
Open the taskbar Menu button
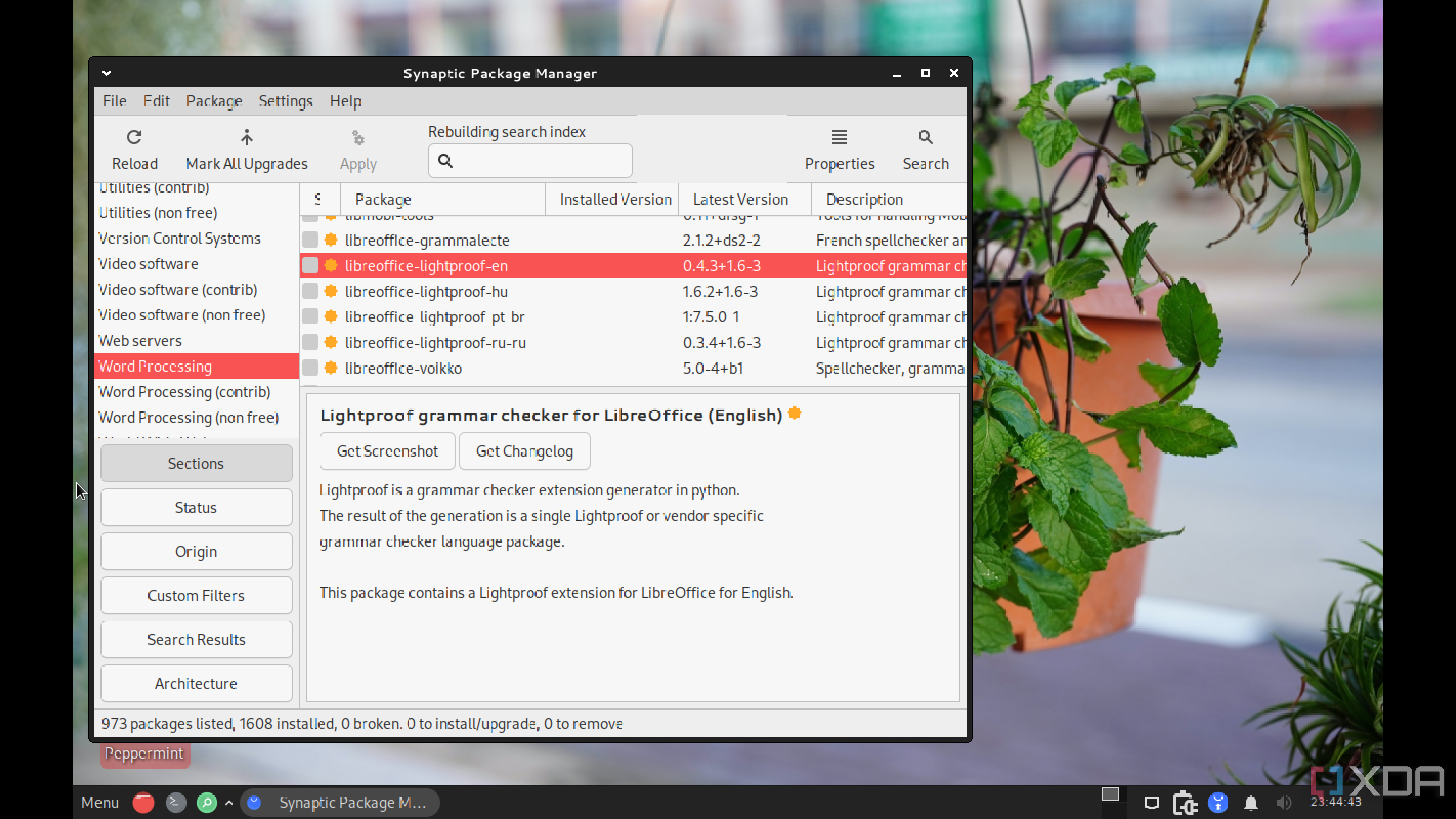100,803
